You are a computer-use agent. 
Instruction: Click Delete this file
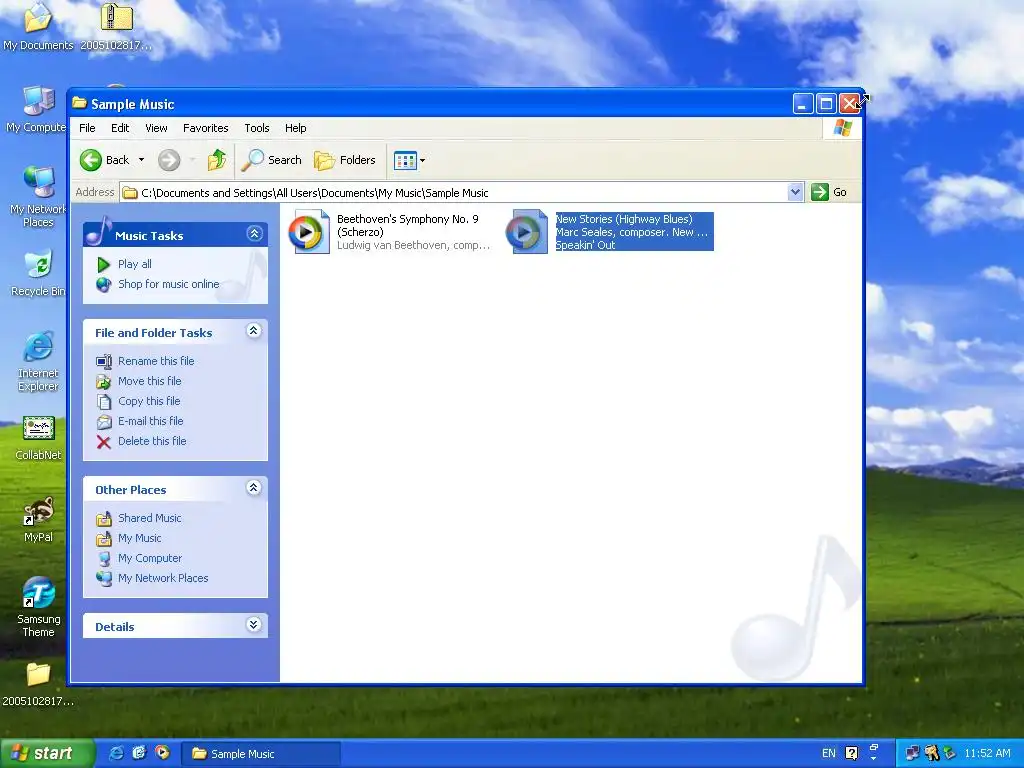tap(152, 441)
